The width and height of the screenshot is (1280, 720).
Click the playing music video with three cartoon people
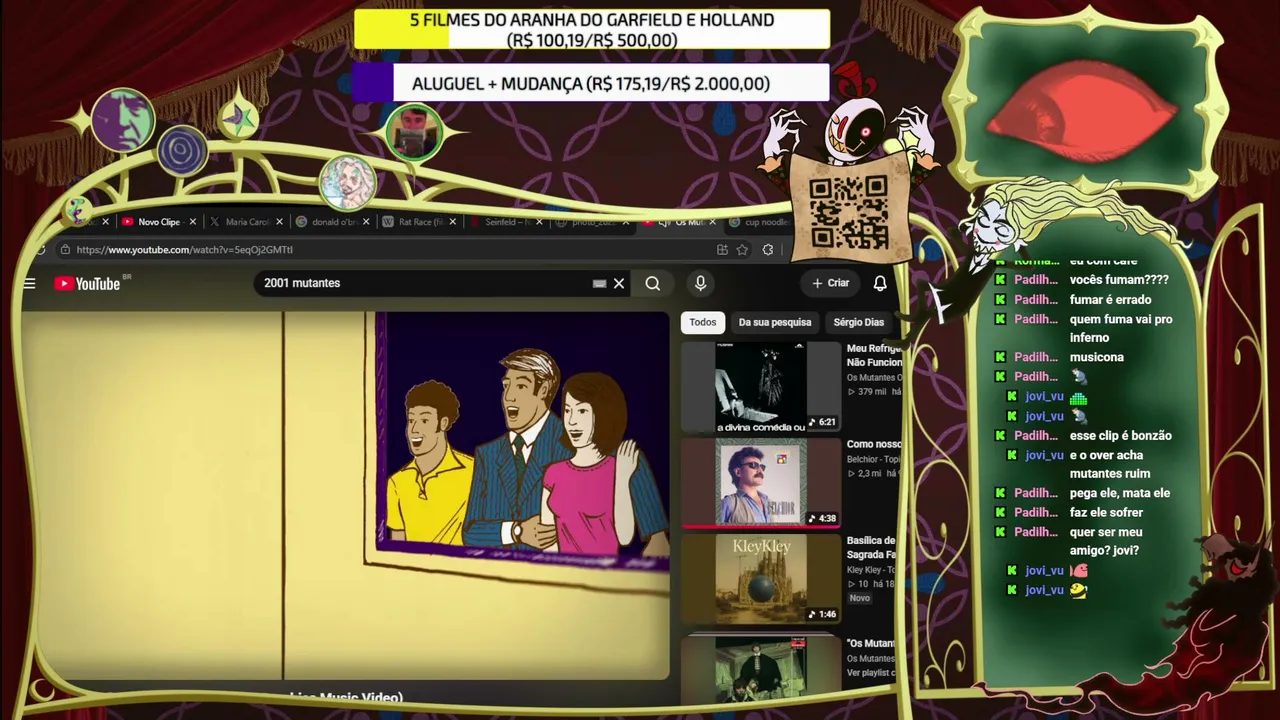coord(345,496)
